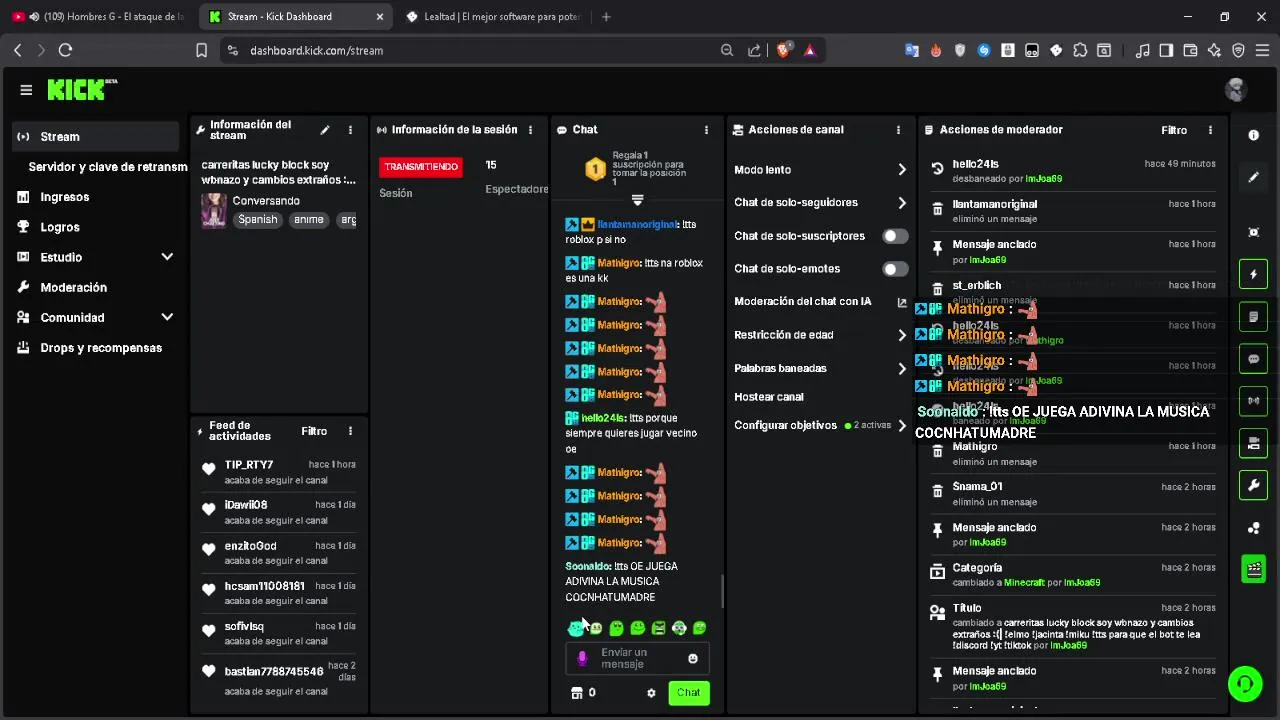Click the Enviar un mensaje input field
This screenshot has width=1280, height=720.
(637, 658)
